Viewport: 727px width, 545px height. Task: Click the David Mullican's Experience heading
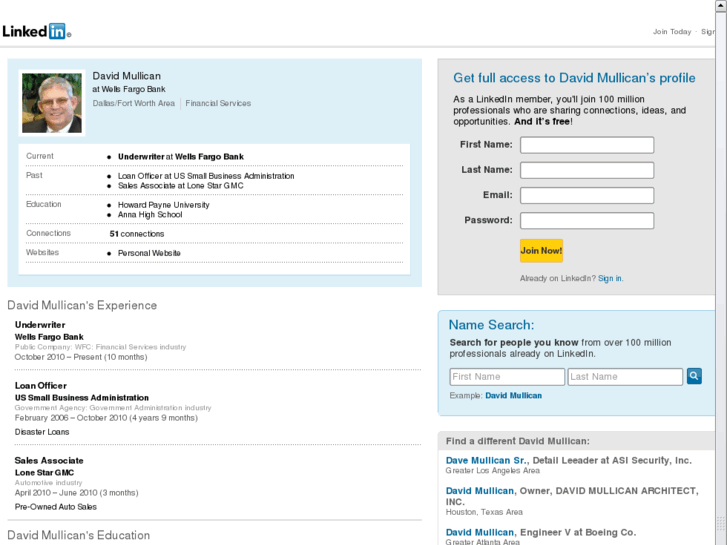(x=82, y=305)
